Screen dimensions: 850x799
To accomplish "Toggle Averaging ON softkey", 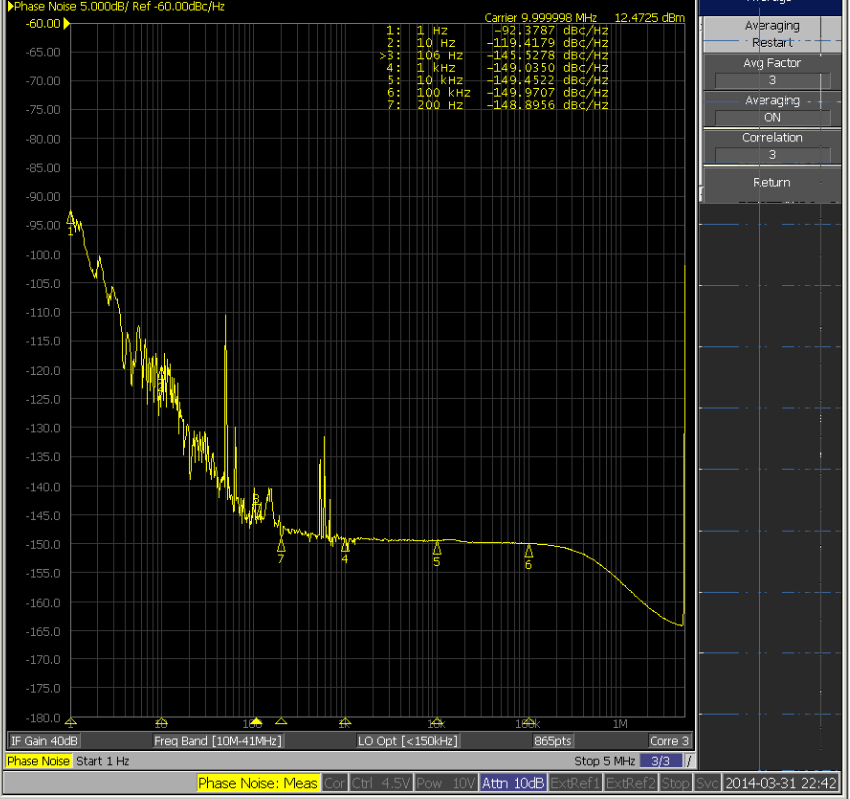I will pyautogui.click(x=772, y=109).
